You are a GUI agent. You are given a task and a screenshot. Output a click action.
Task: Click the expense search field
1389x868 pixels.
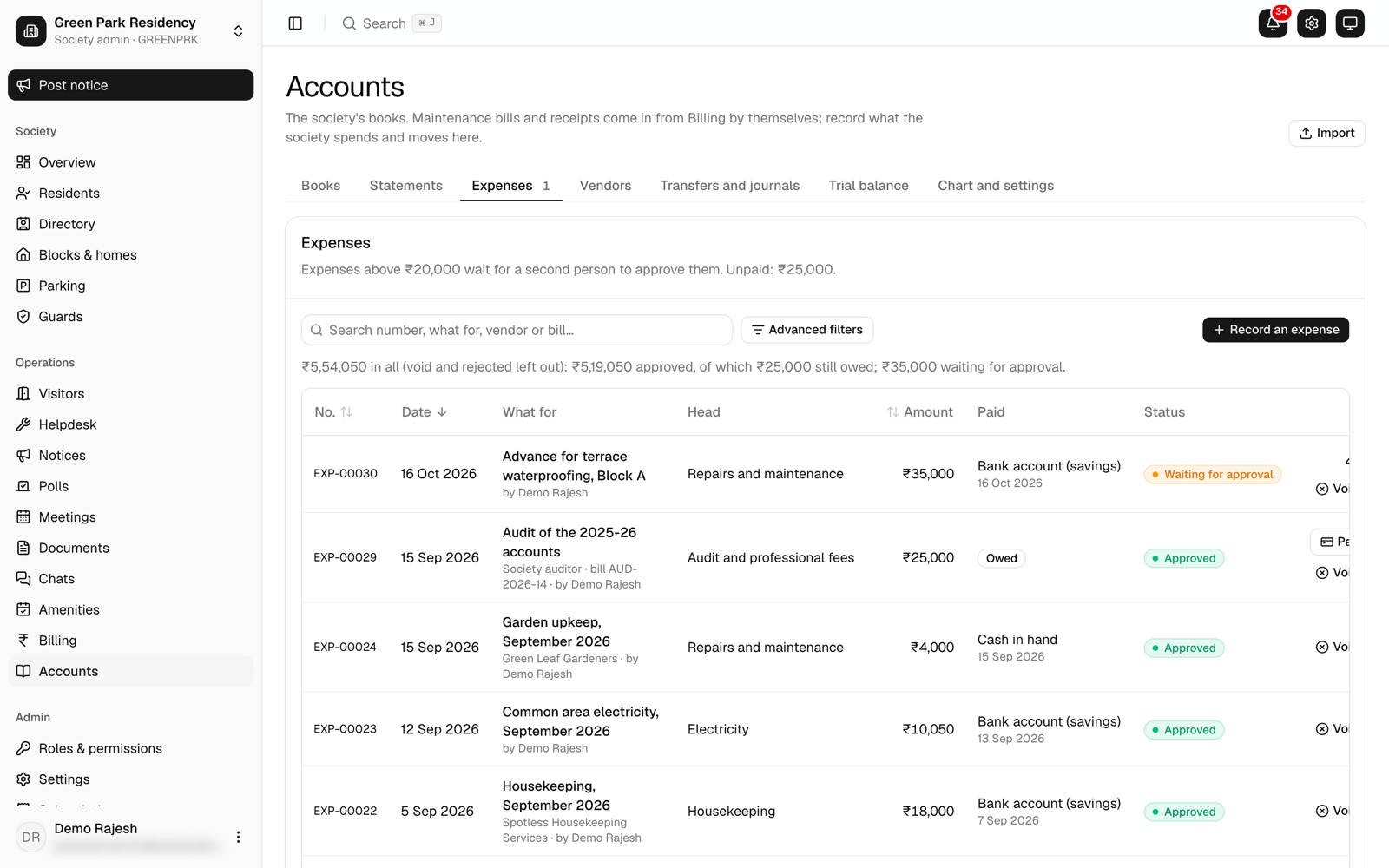[x=517, y=330]
